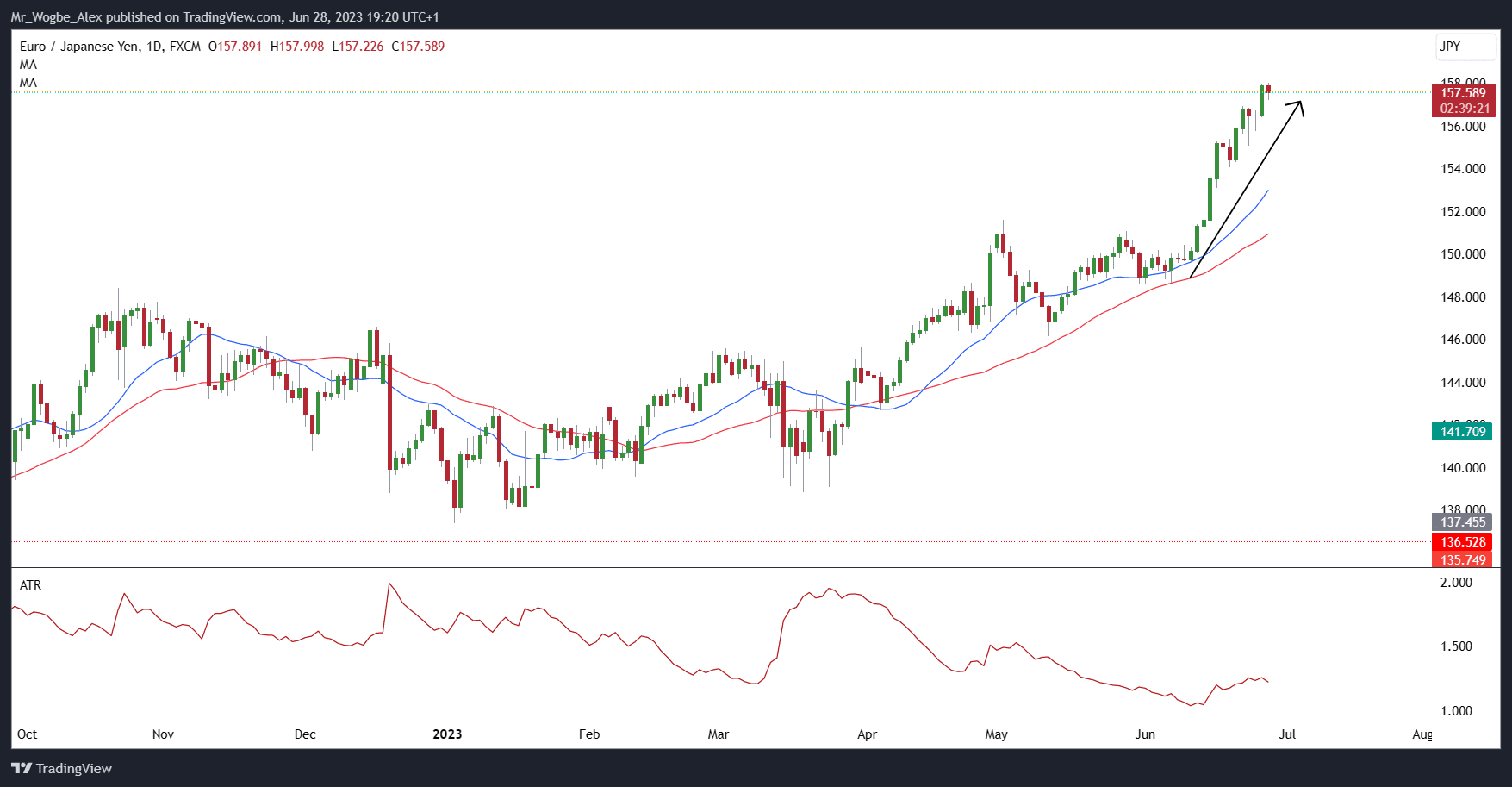
Task: Select the Euro / Japanese Yen symbol title
Action: tap(79, 47)
